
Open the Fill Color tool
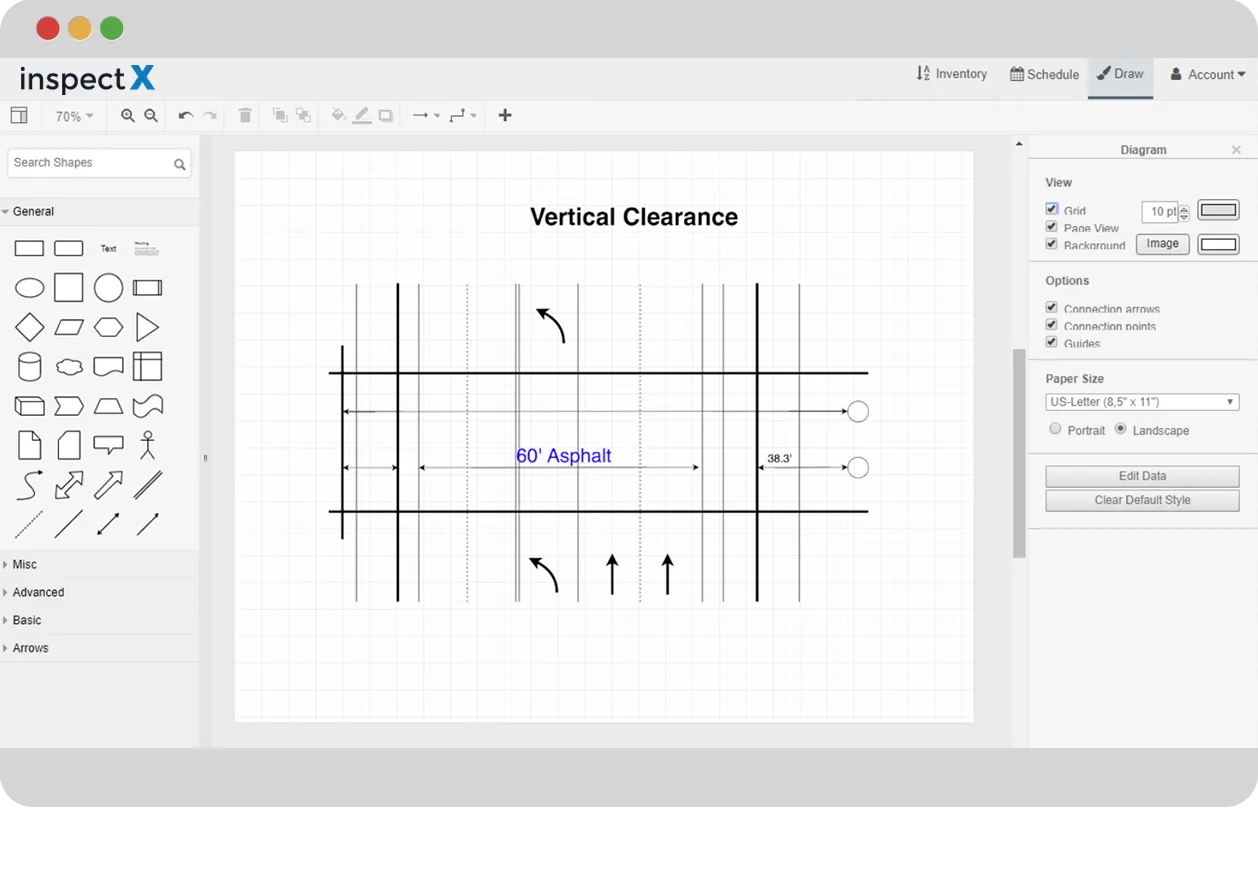338,116
